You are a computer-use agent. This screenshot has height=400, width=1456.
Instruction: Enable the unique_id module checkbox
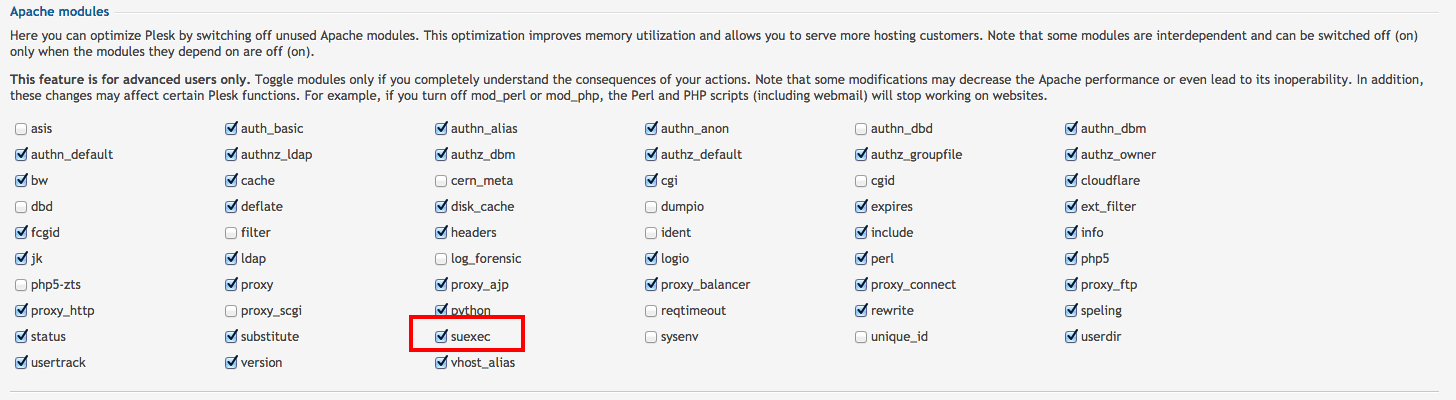(862, 337)
